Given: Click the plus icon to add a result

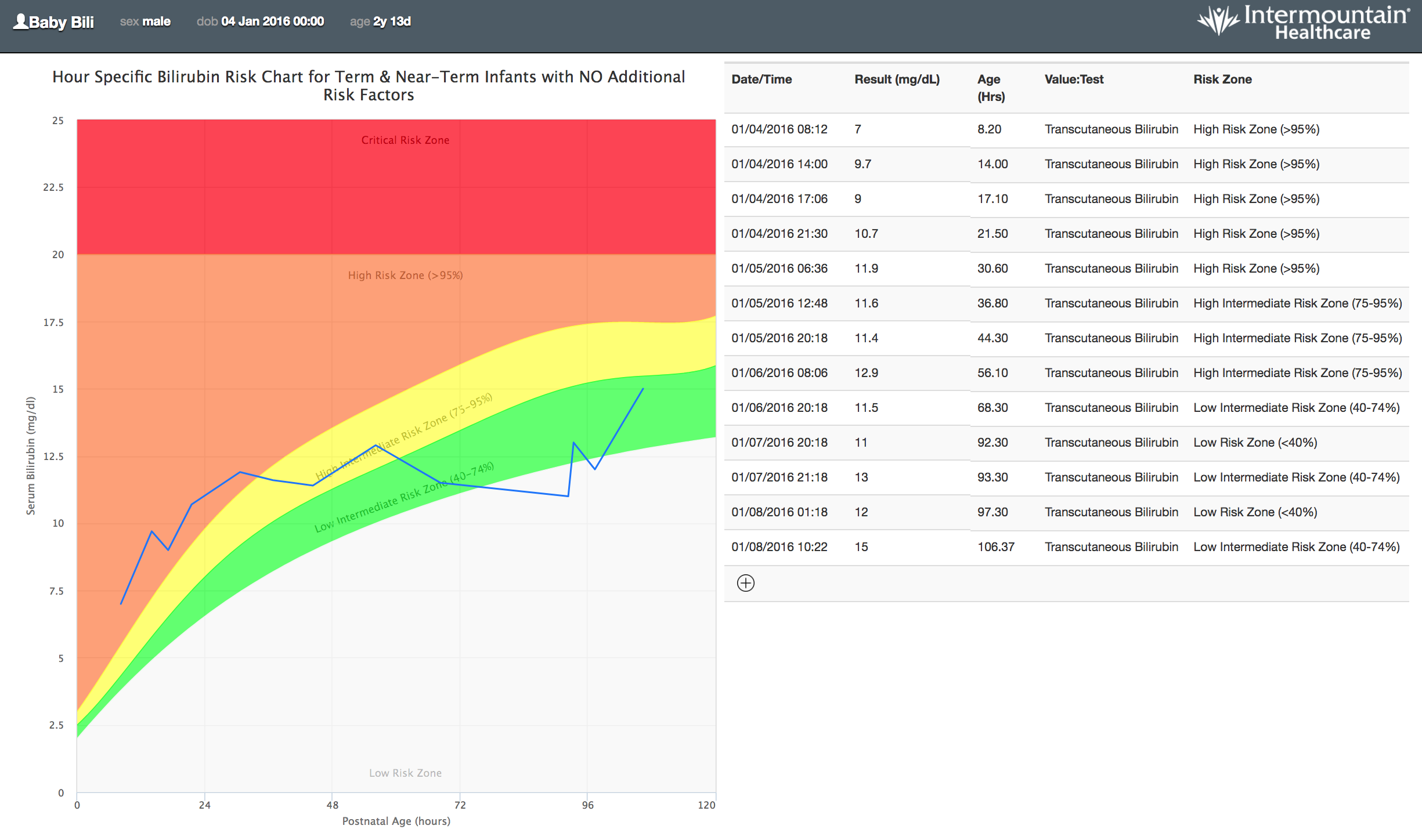Looking at the screenshot, I should click(x=745, y=583).
